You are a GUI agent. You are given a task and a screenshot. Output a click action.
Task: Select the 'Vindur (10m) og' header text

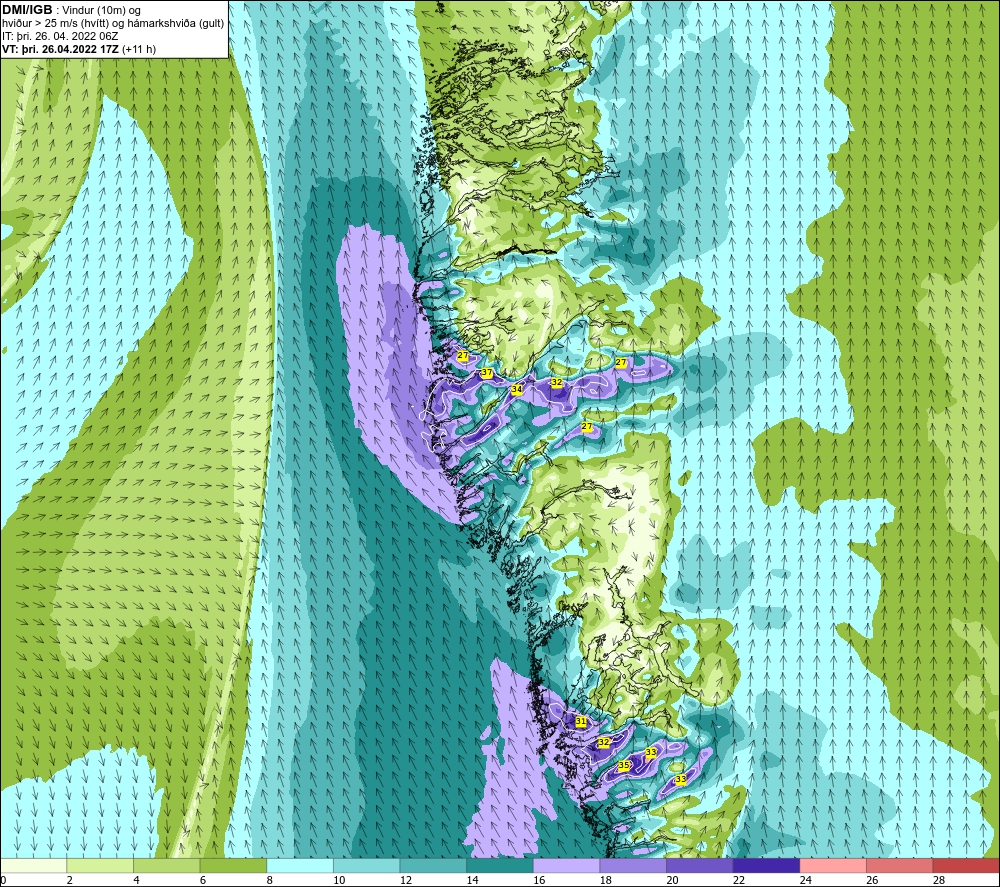click(101, 11)
